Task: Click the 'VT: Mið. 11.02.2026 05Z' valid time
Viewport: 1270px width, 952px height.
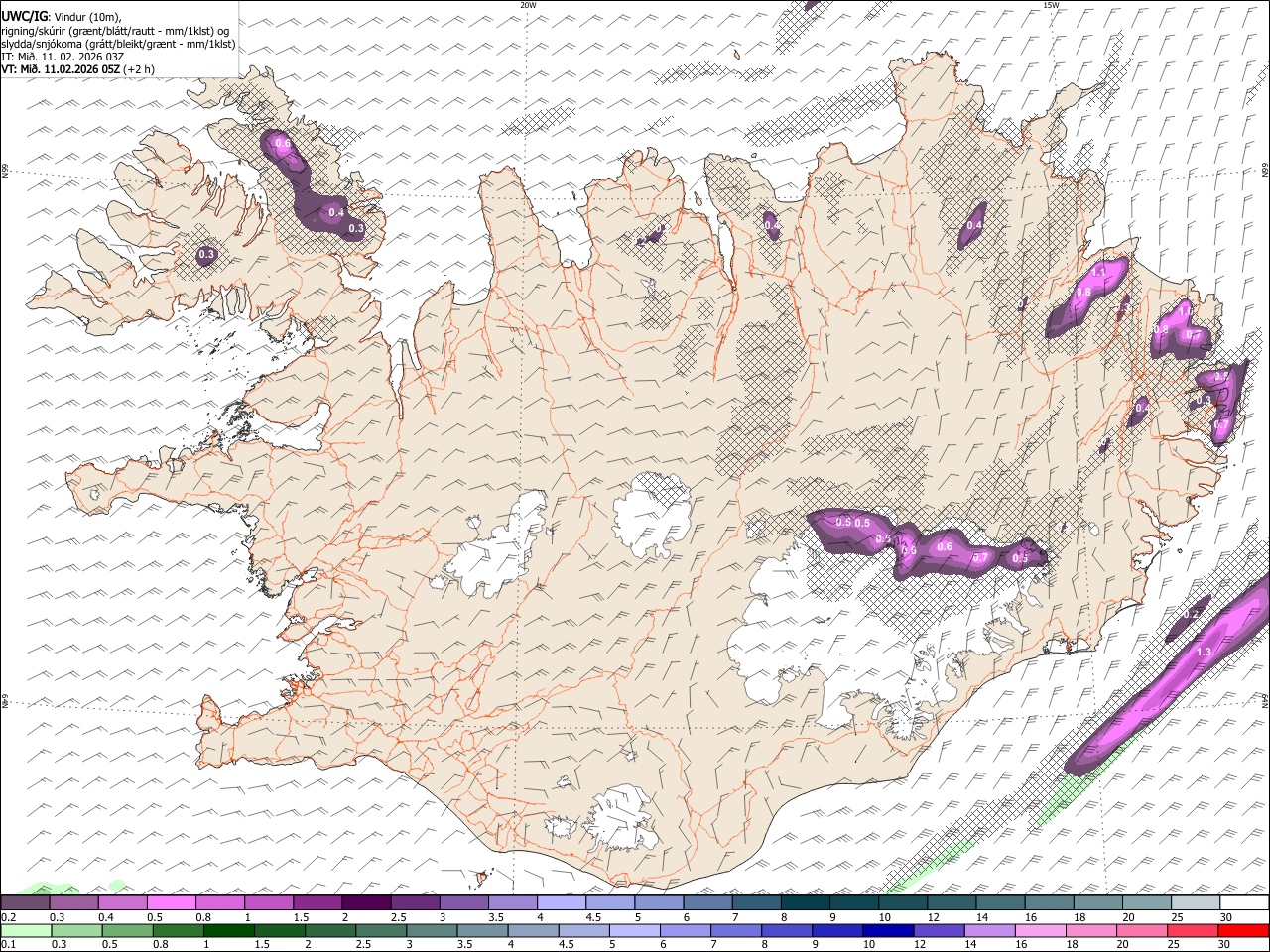Action: pyautogui.click(x=61, y=69)
